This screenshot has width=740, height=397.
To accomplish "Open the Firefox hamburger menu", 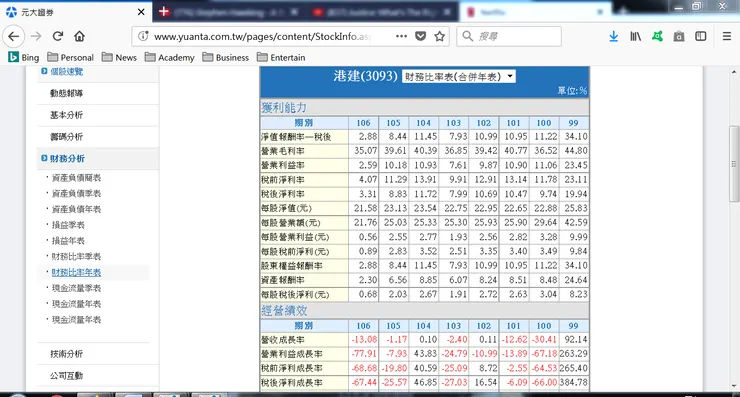I will tap(727, 36).
